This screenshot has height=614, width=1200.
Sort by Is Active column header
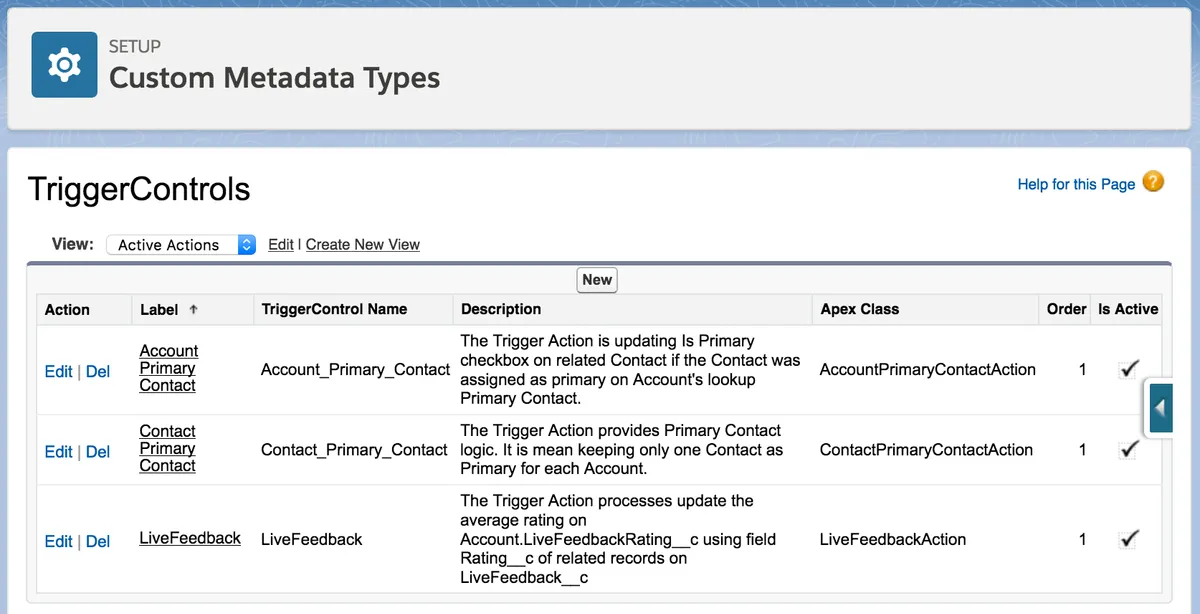[1128, 309]
